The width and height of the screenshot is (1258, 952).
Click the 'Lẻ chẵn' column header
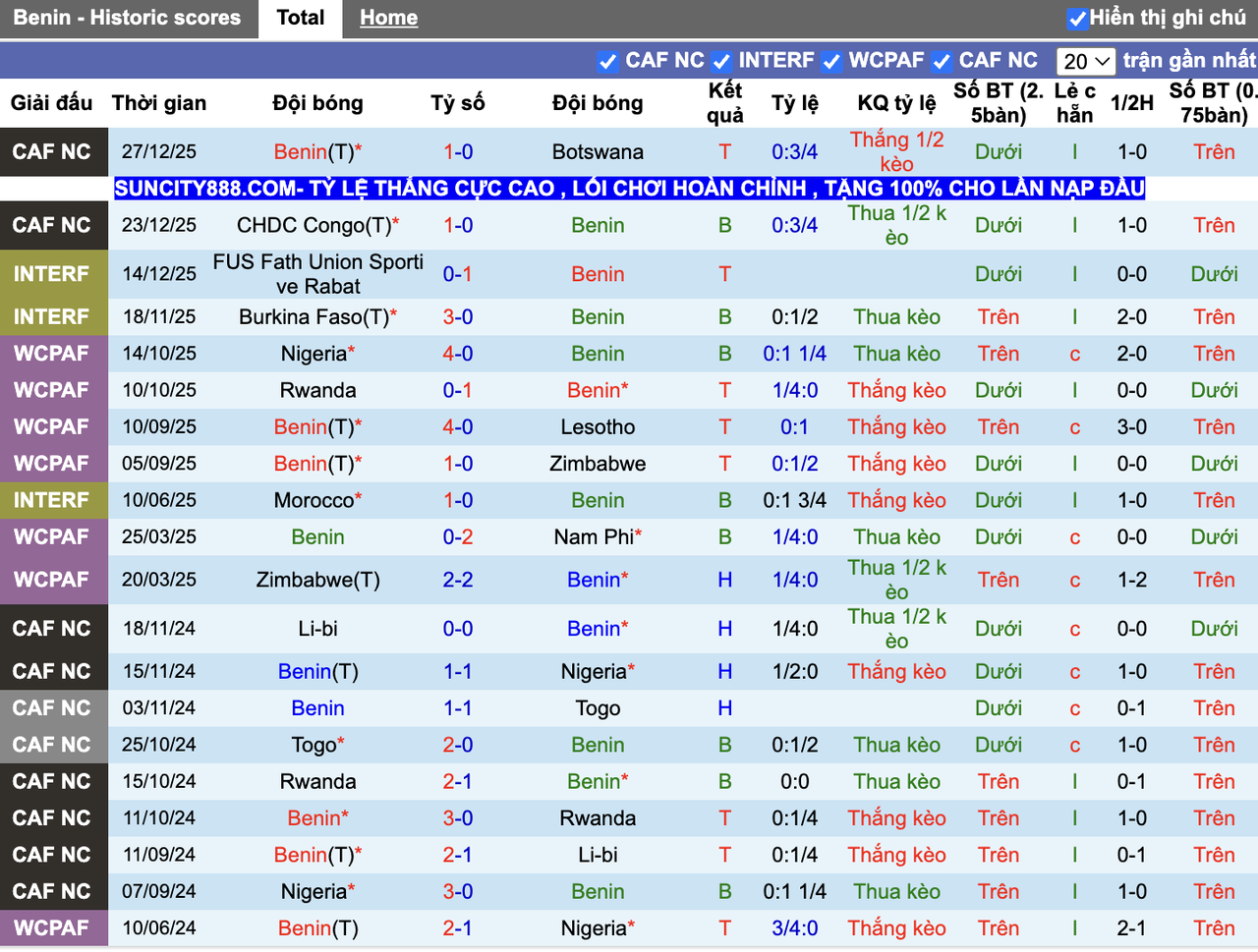pyautogui.click(x=1075, y=103)
